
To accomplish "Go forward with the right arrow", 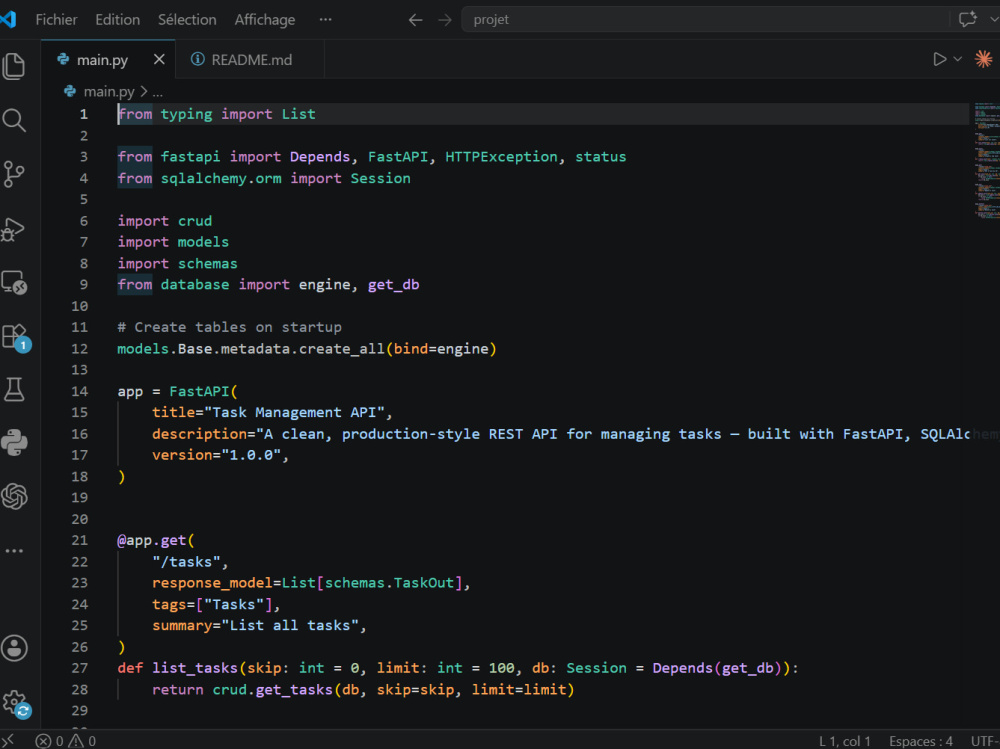I will coord(445,20).
